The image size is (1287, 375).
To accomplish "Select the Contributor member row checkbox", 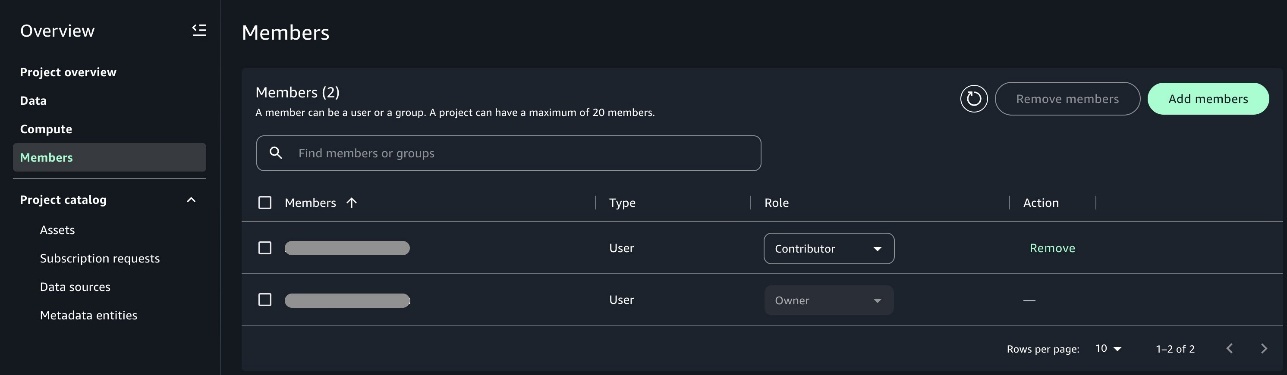I will 265,248.
